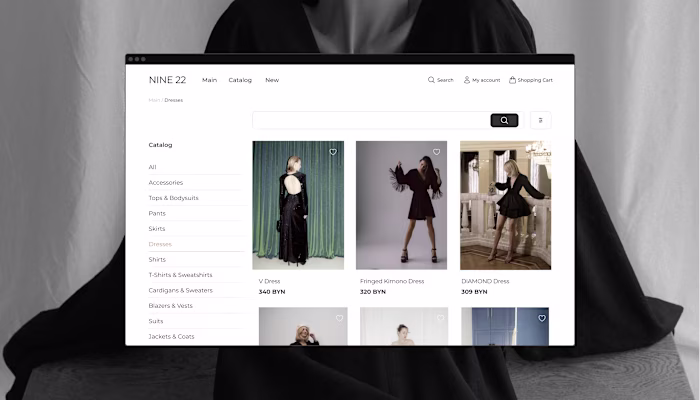Open Shopping Cart bag icon
Viewport: 700px width, 400px height.
(512, 80)
